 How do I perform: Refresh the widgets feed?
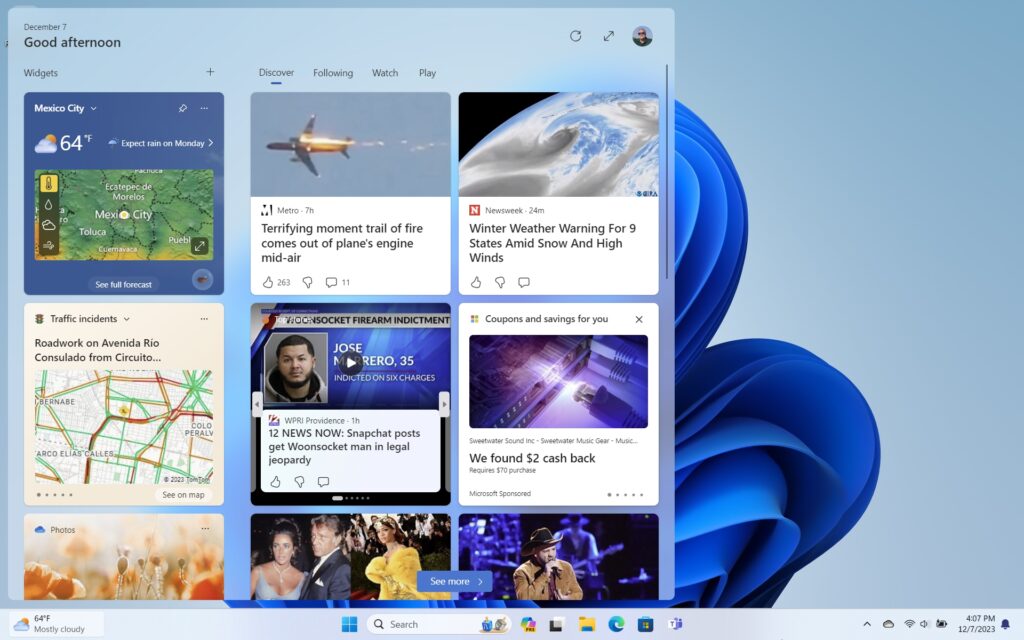pyautogui.click(x=575, y=36)
